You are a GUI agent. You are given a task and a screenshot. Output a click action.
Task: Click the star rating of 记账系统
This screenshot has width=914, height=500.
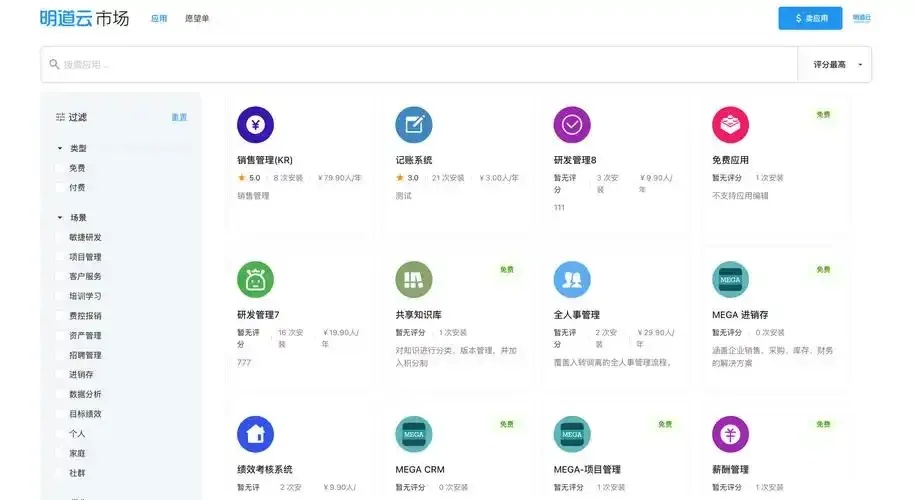point(407,178)
